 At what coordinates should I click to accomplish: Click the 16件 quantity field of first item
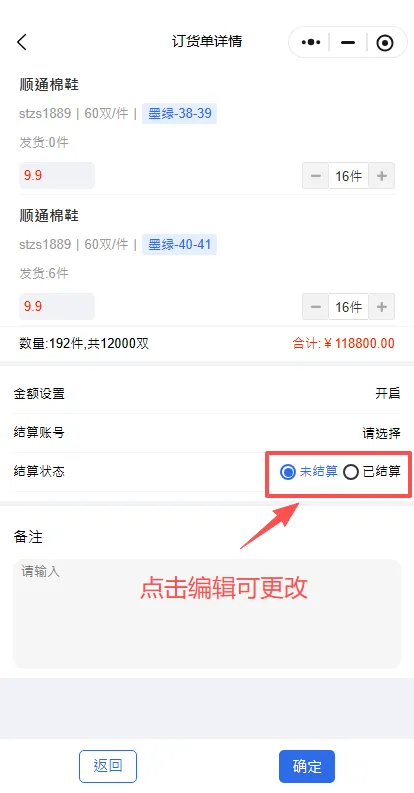(x=349, y=175)
